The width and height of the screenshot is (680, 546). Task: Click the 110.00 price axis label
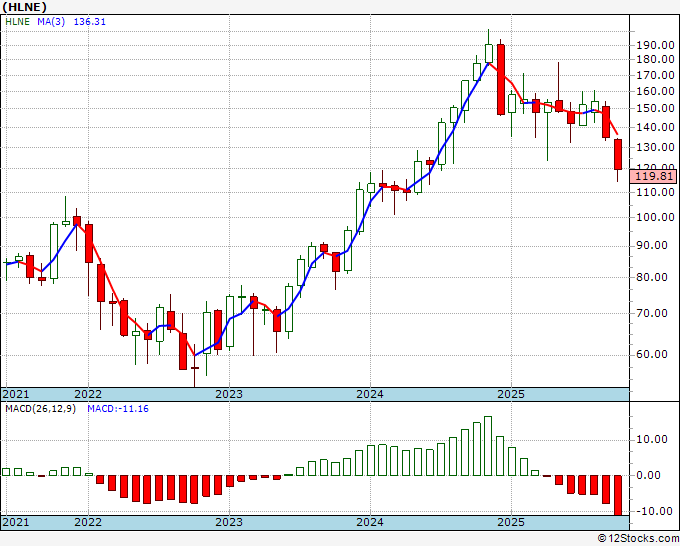pos(655,192)
